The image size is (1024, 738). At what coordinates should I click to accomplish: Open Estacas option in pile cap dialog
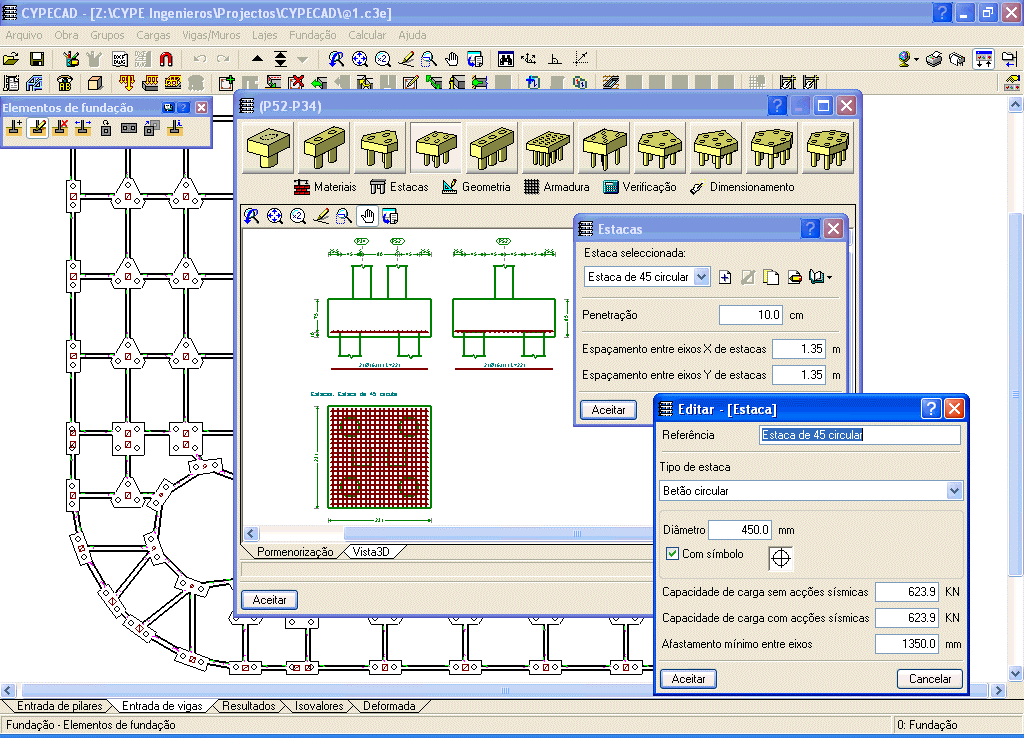399,187
